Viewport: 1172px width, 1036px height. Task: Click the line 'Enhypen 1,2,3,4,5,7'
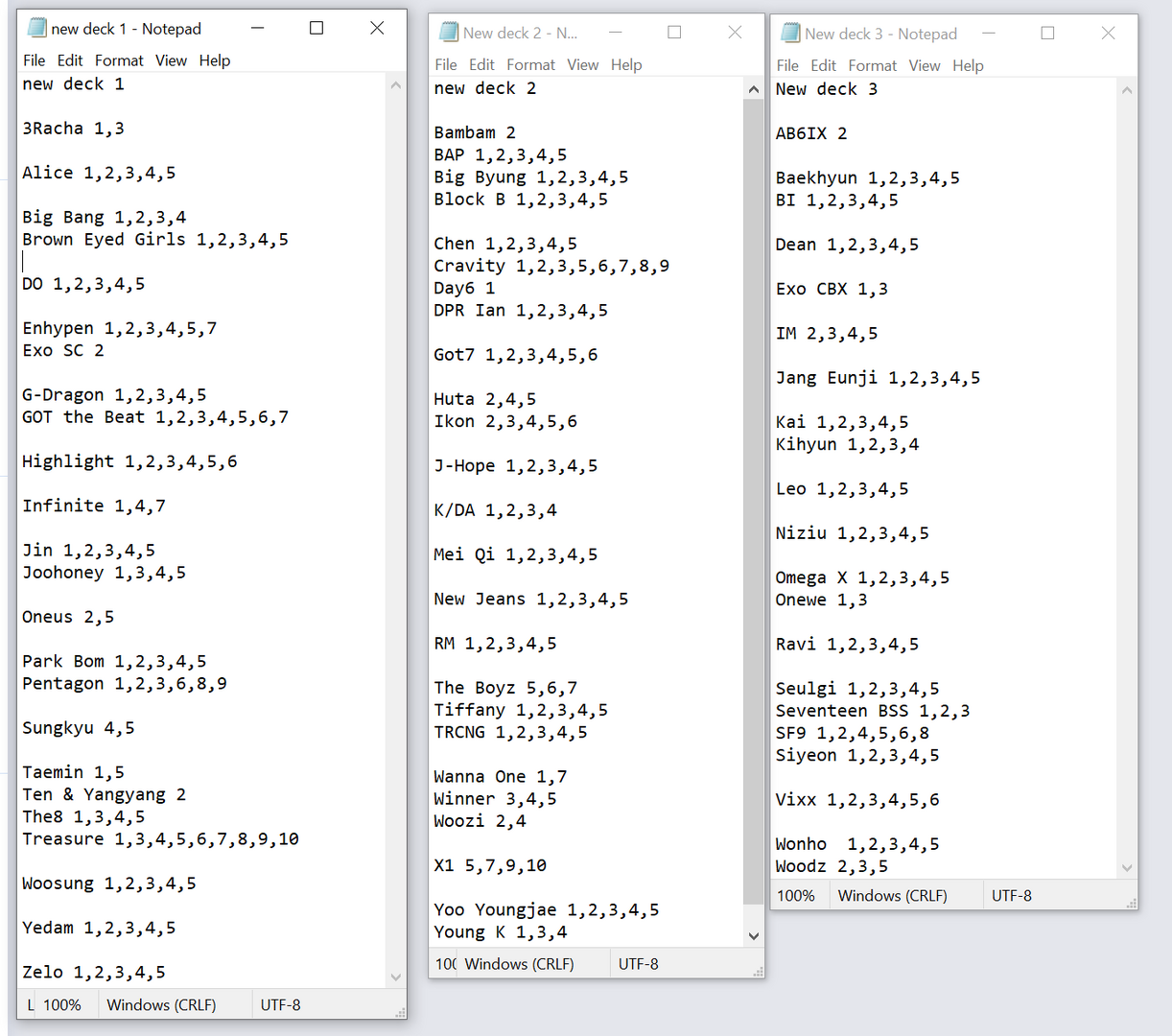click(120, 328)
